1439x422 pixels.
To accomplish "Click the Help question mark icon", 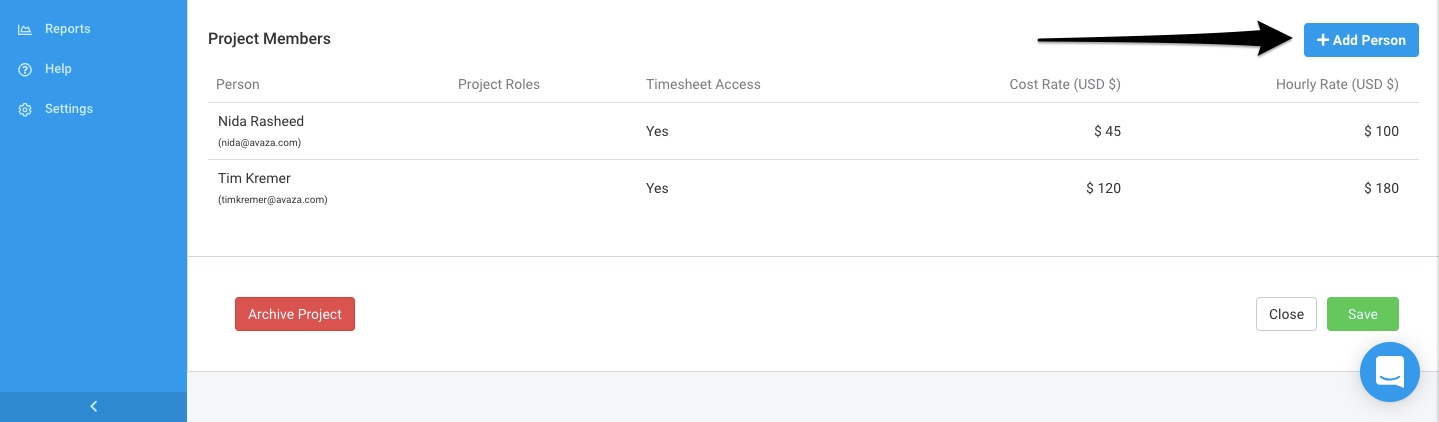I will tap(25, 70).
